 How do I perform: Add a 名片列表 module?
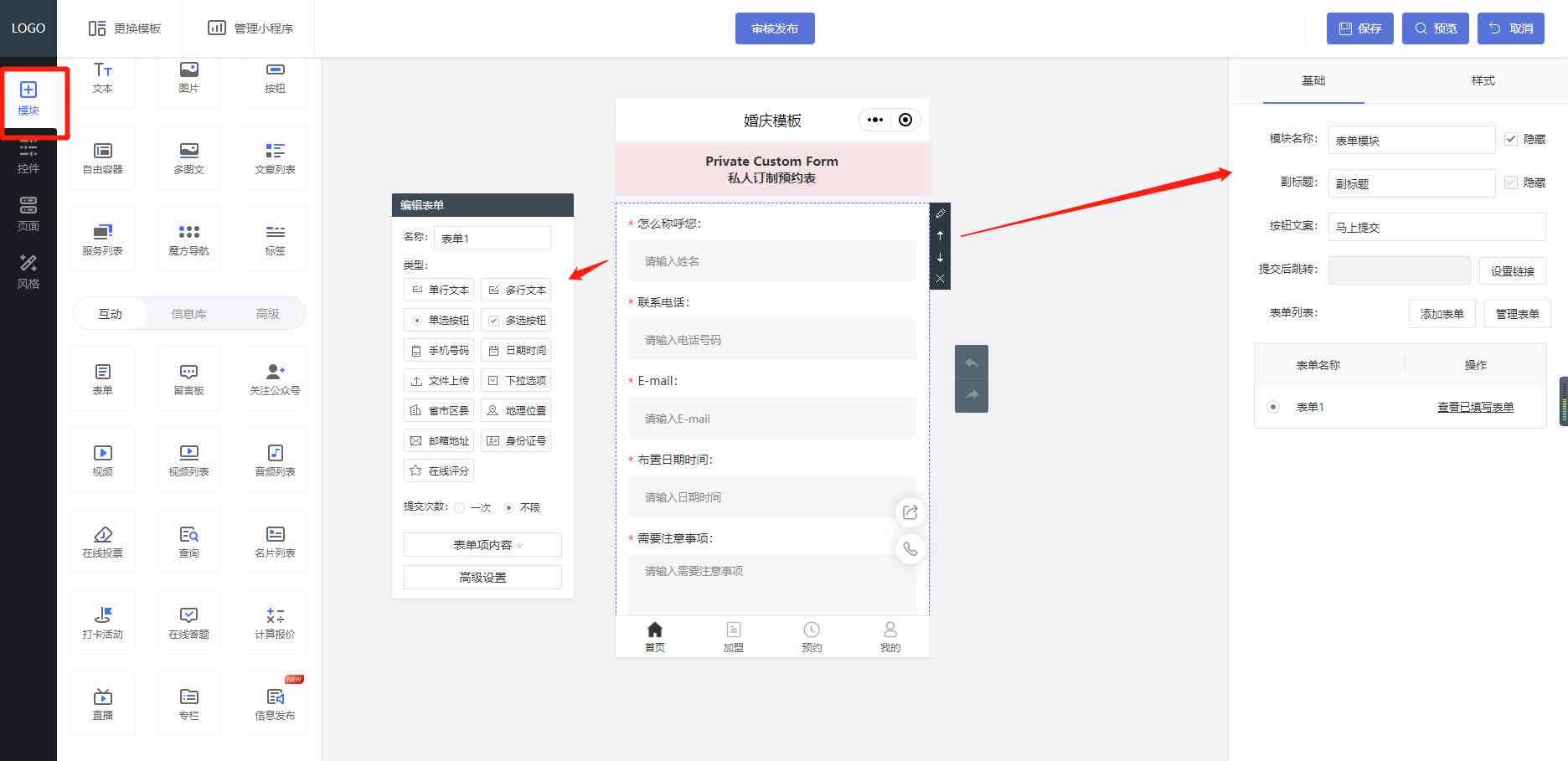(x=276, y=541)
